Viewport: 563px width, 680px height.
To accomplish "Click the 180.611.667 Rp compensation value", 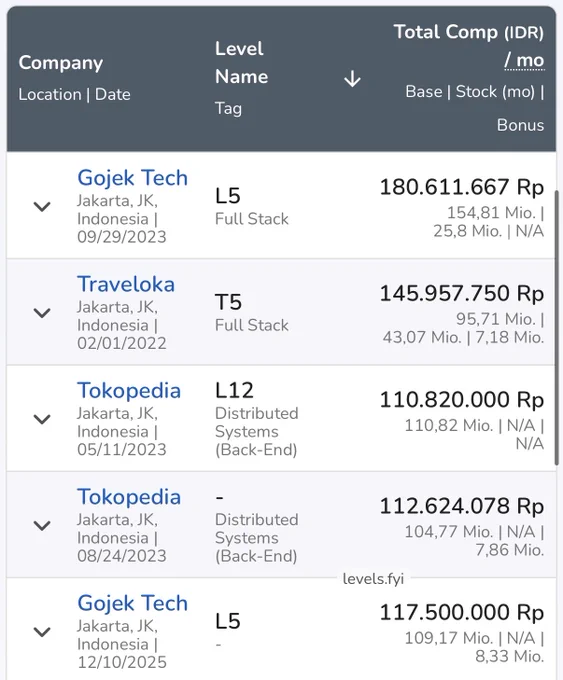I will click(x=462, y=187).
